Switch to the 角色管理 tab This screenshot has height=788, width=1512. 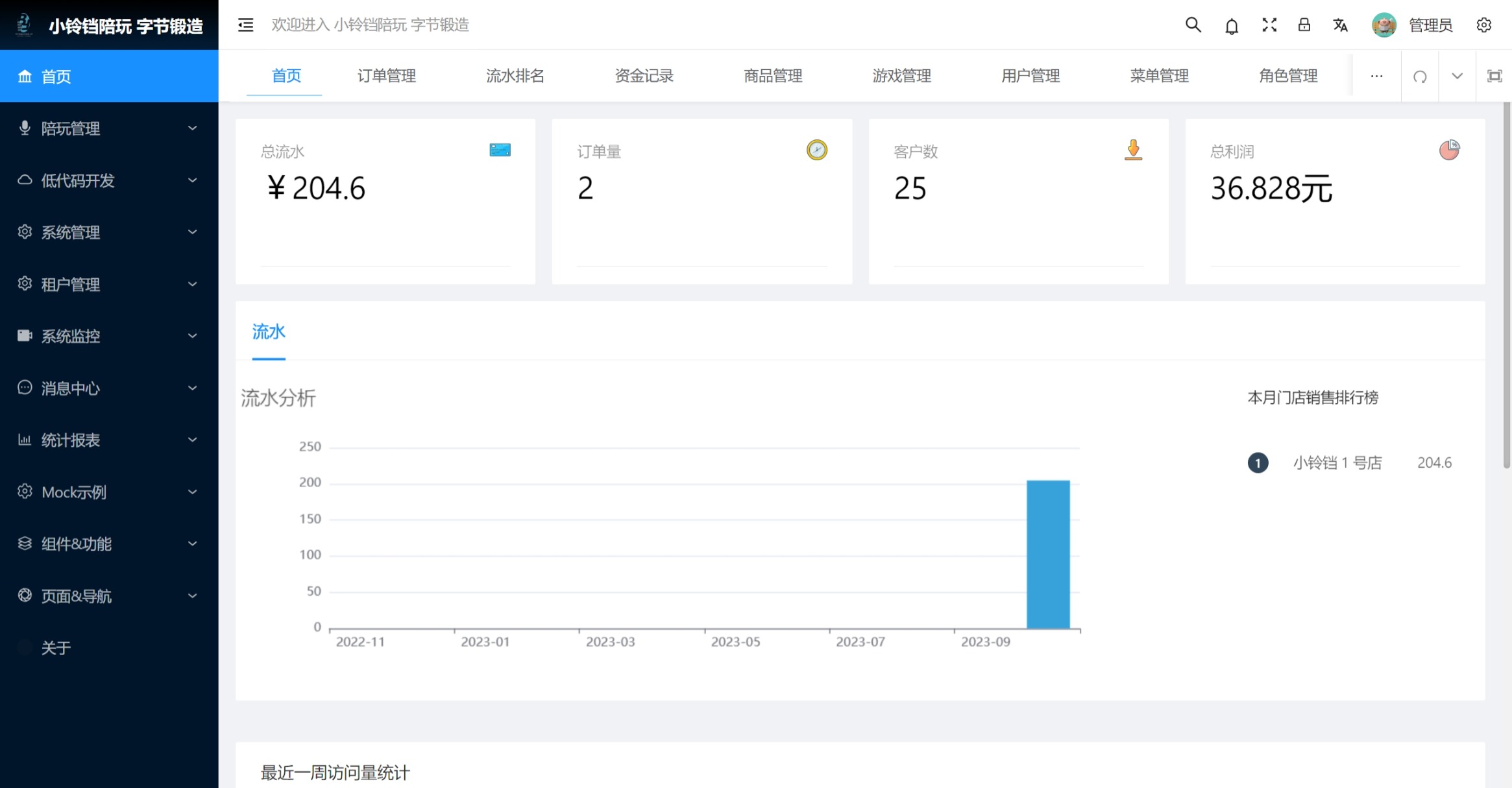coord(1288,76)
